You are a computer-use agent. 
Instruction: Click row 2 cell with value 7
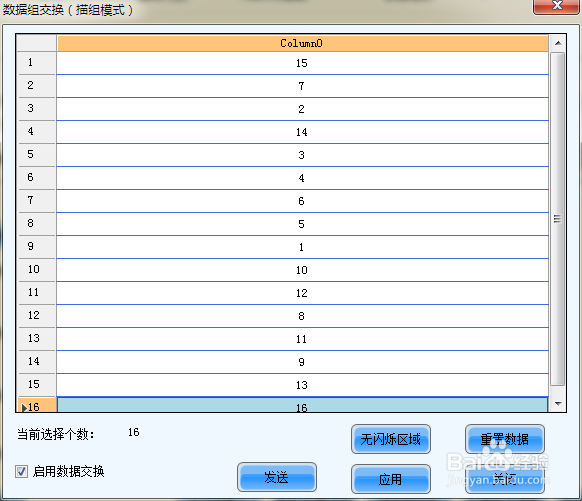click(x=302, y=86)
